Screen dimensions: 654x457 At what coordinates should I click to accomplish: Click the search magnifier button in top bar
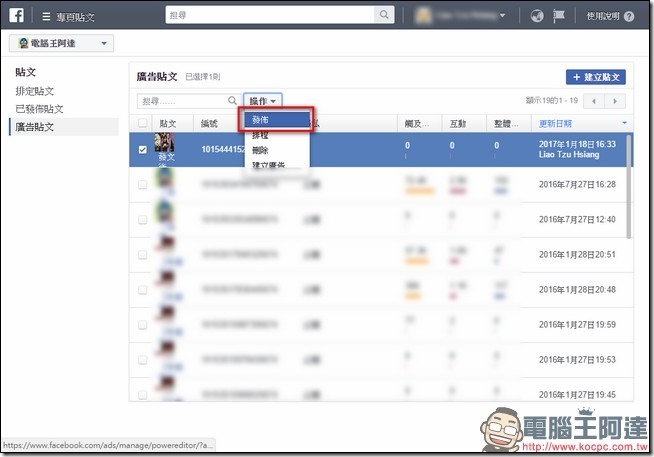pyautogui.click(x=384, y=15)
